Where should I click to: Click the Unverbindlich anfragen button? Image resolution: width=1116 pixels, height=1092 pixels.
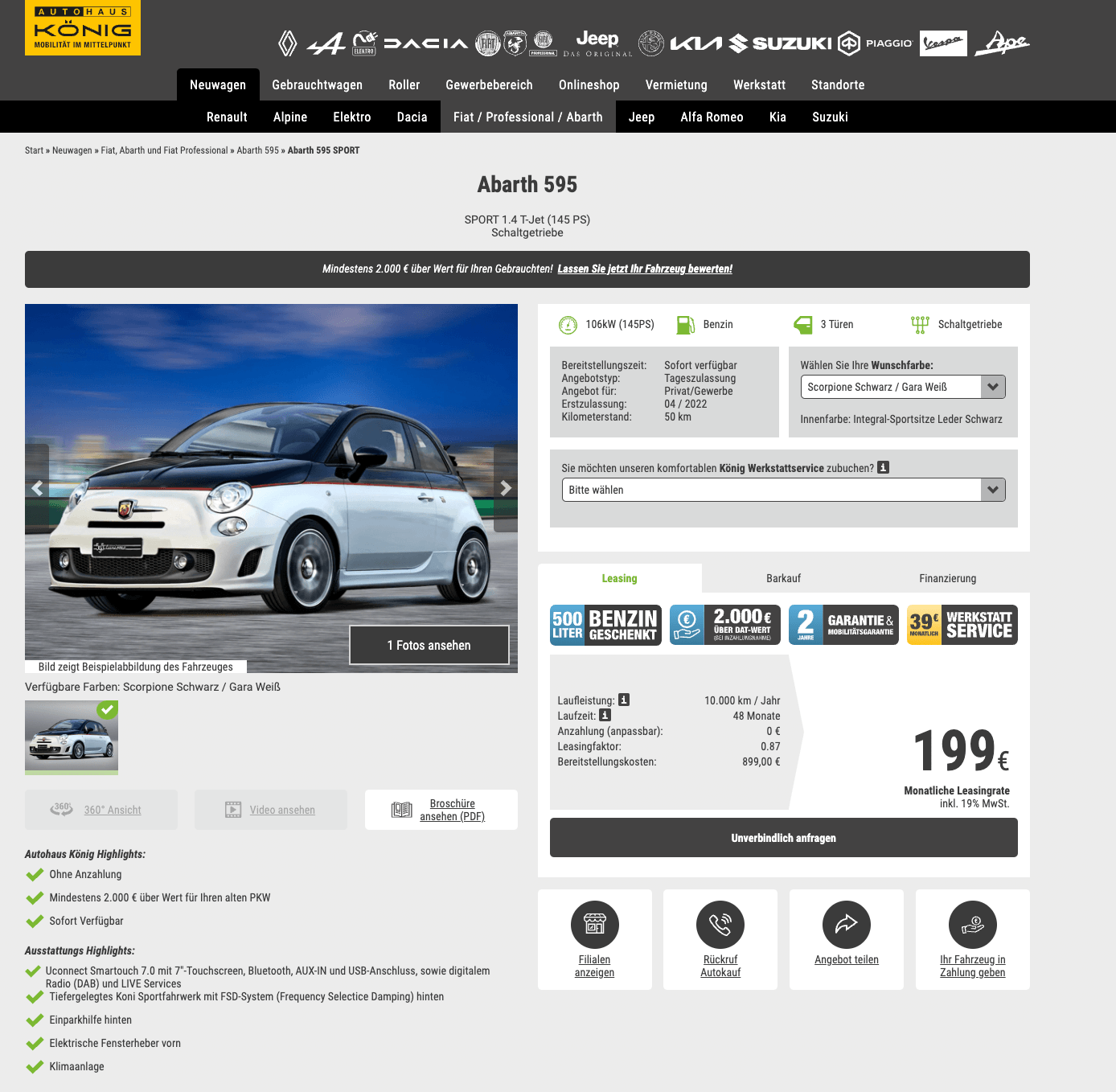(x=784, y=838)
